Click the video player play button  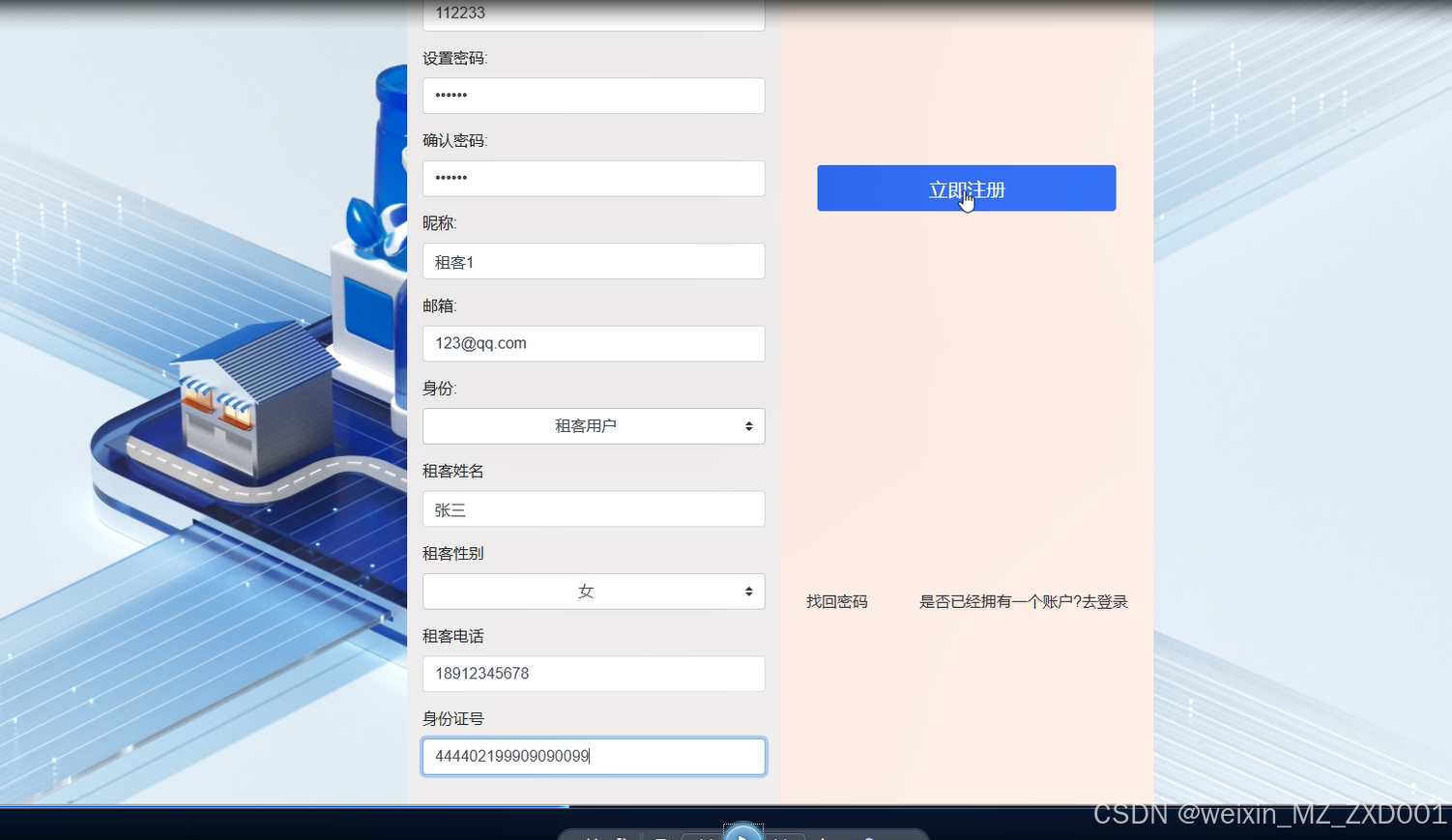tap(743, 833)
